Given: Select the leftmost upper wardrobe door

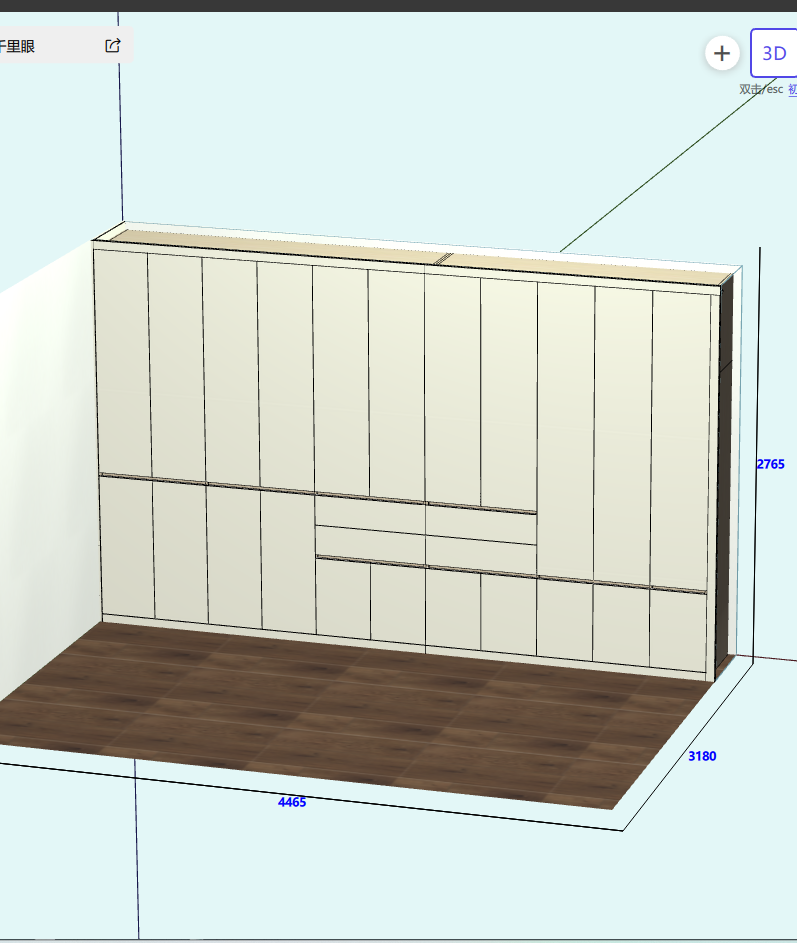Looking at the screenshot, I should click(x=121, y=360).
